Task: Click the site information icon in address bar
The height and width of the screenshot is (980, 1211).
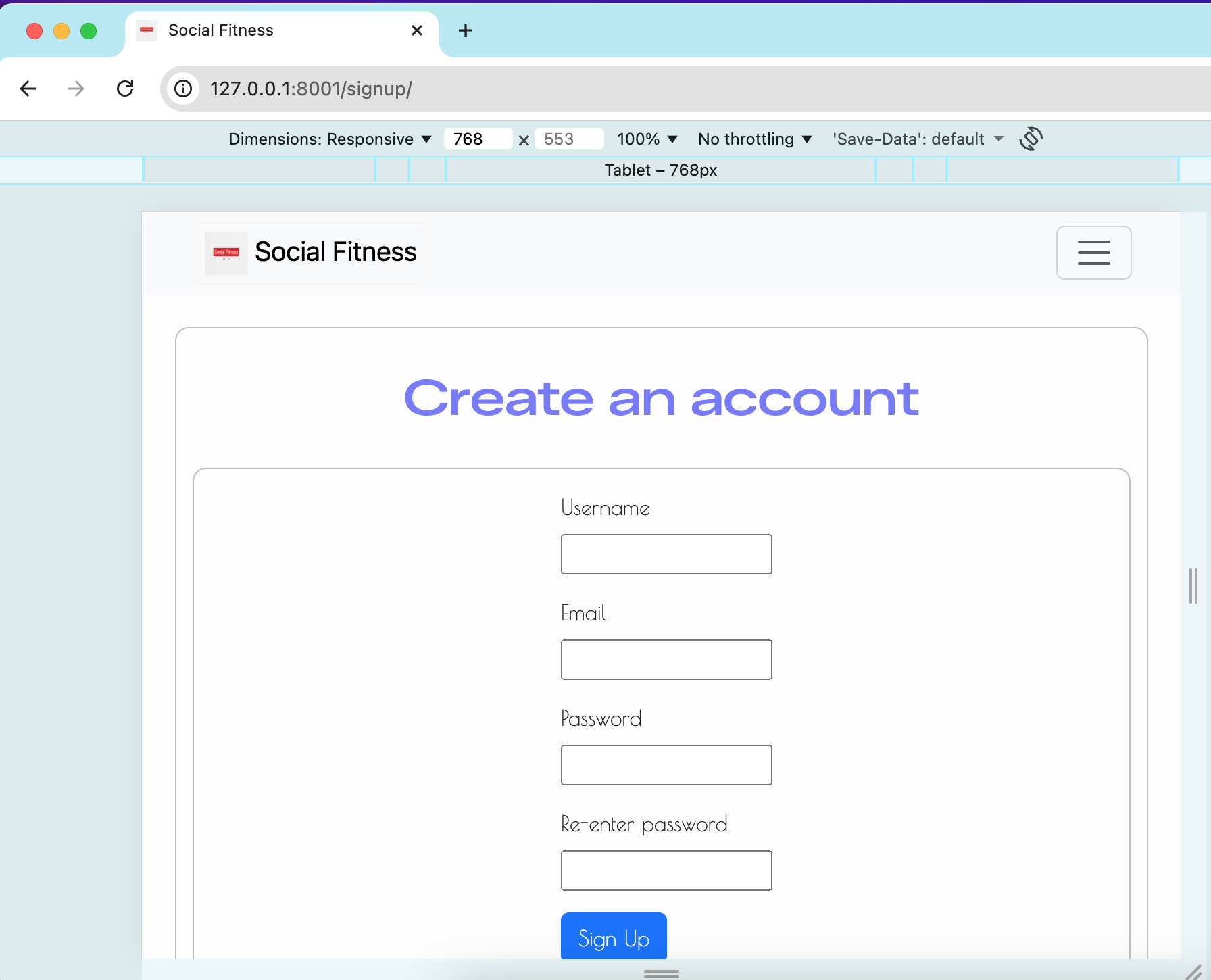Action: tap(182, 89)
